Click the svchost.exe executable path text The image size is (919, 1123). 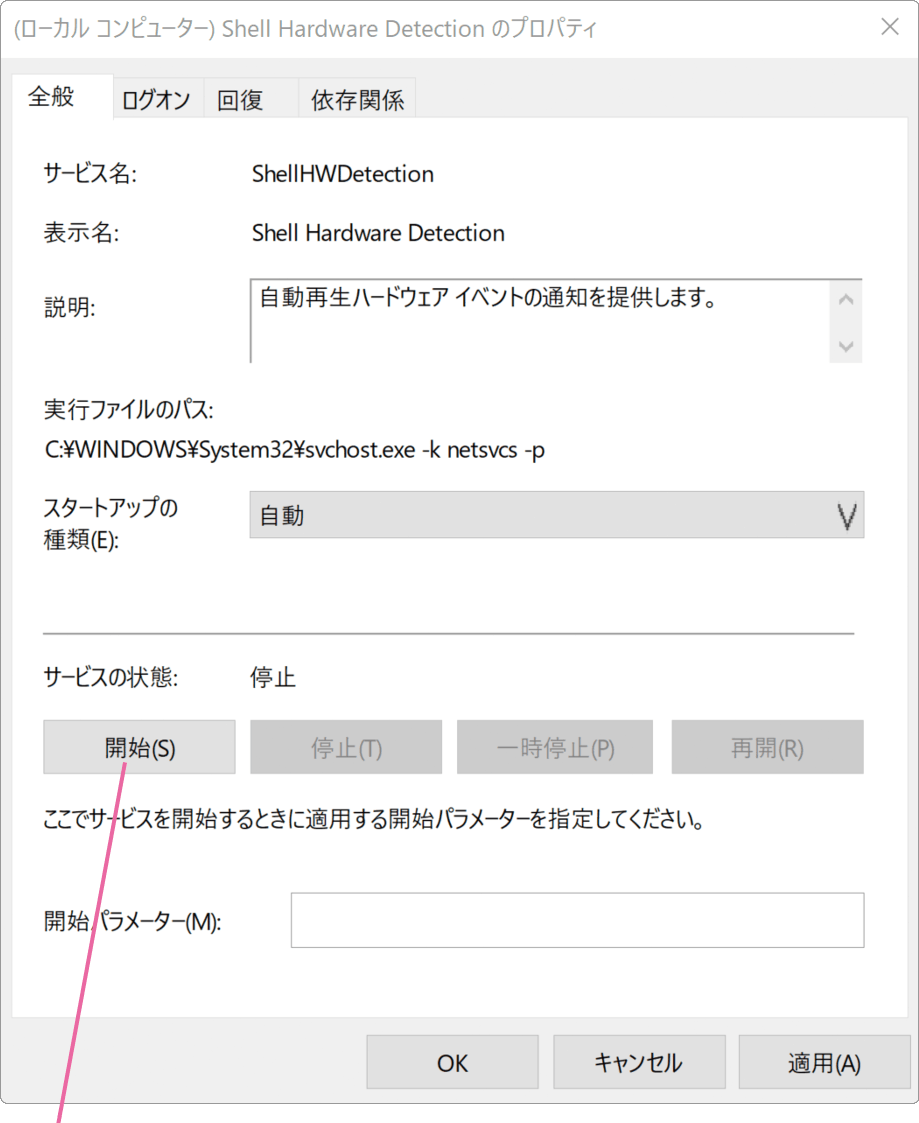click(x=294, y=450)
